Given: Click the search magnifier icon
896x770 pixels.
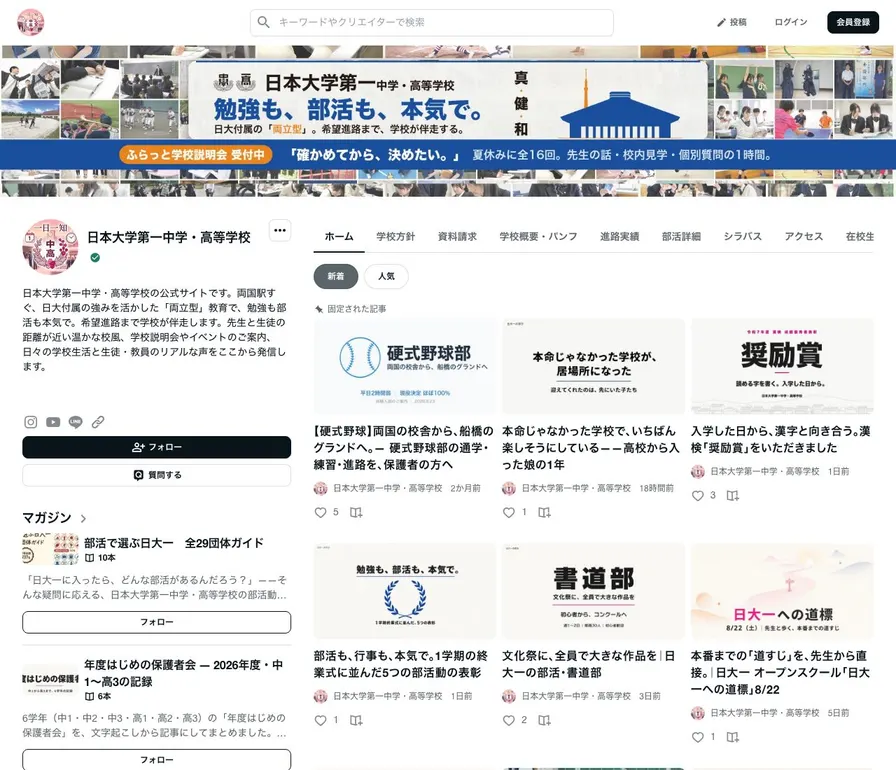Looking at the screenshot, I should (263, 22).
